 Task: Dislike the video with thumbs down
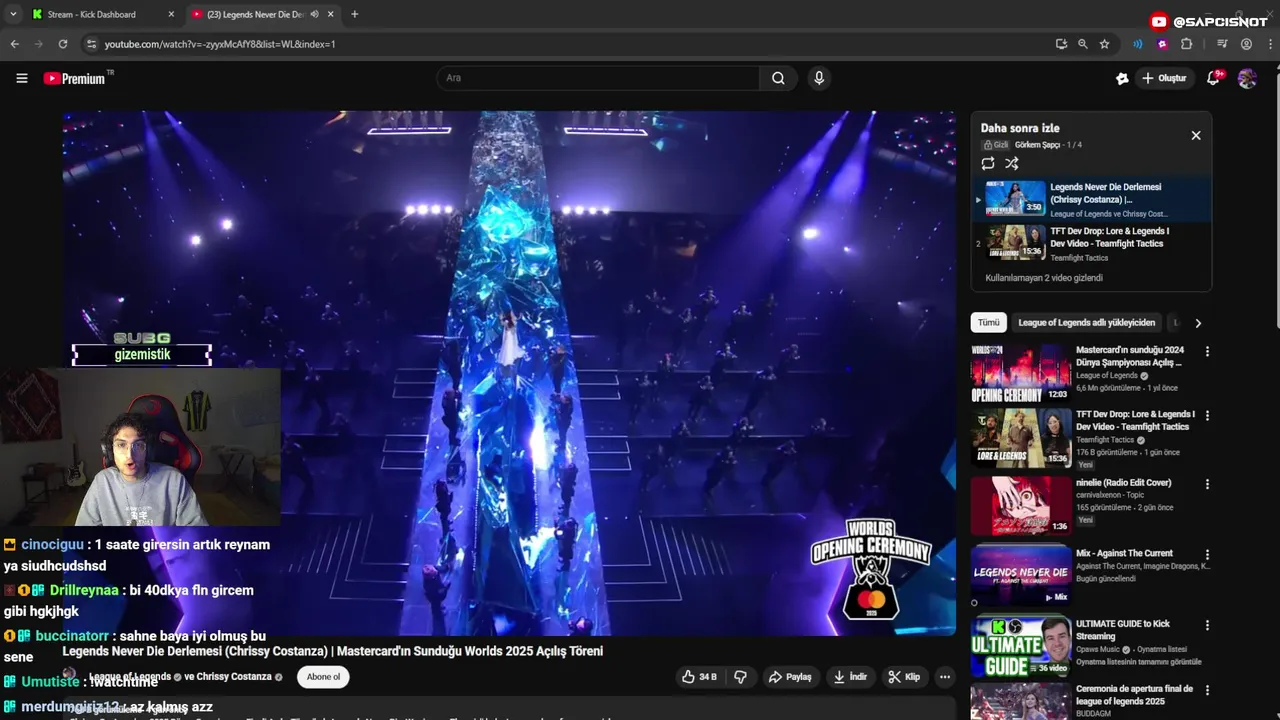741,677
